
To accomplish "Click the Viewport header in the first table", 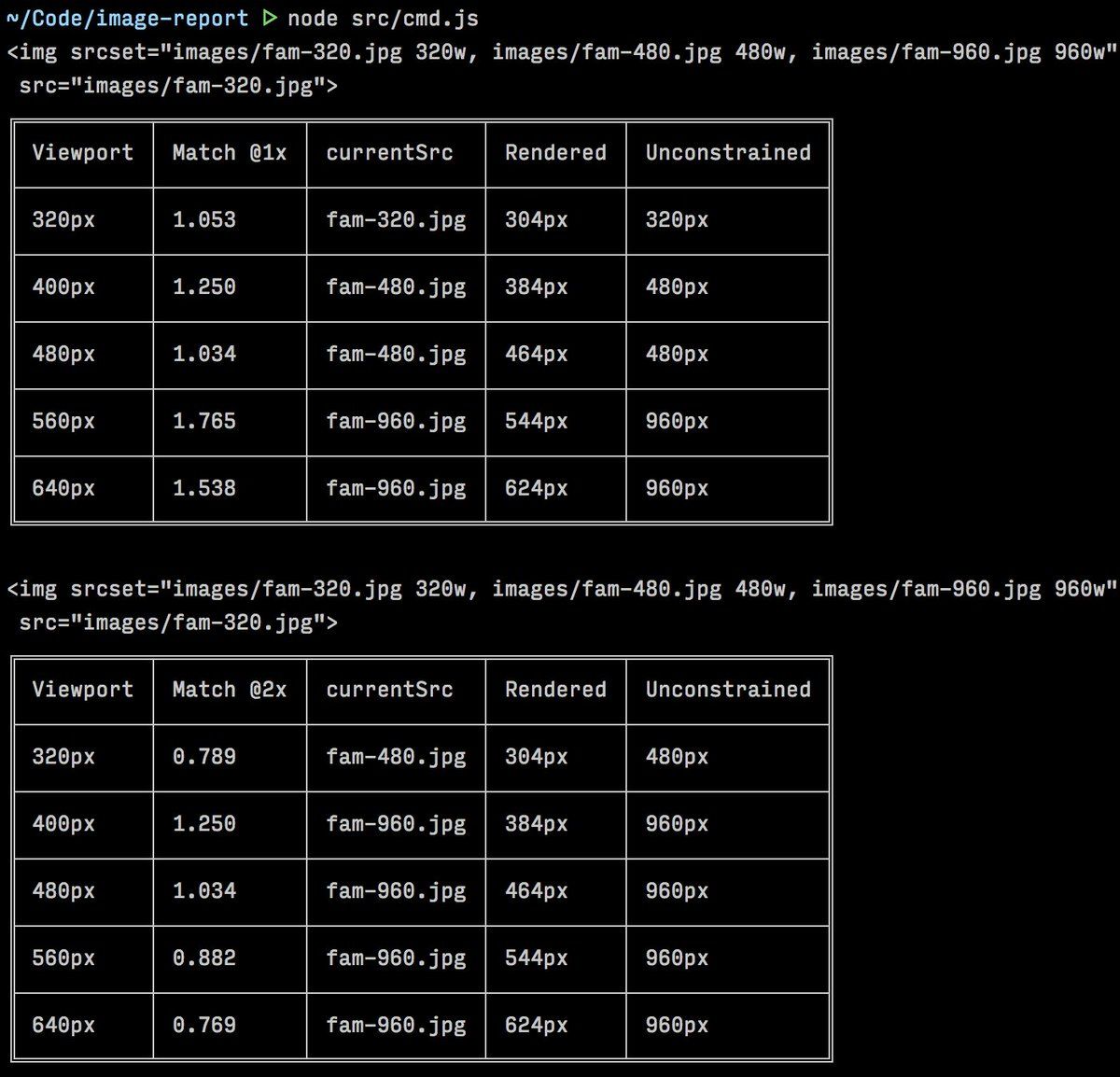I will (83, 153).
